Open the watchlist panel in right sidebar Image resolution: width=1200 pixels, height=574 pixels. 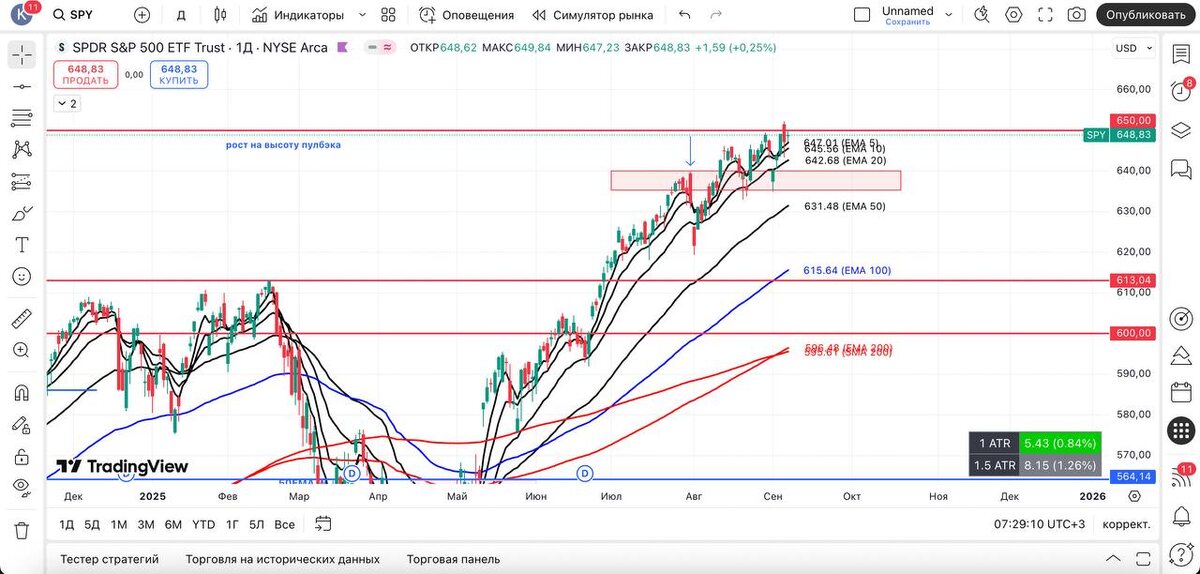(x=1182, y=55)
